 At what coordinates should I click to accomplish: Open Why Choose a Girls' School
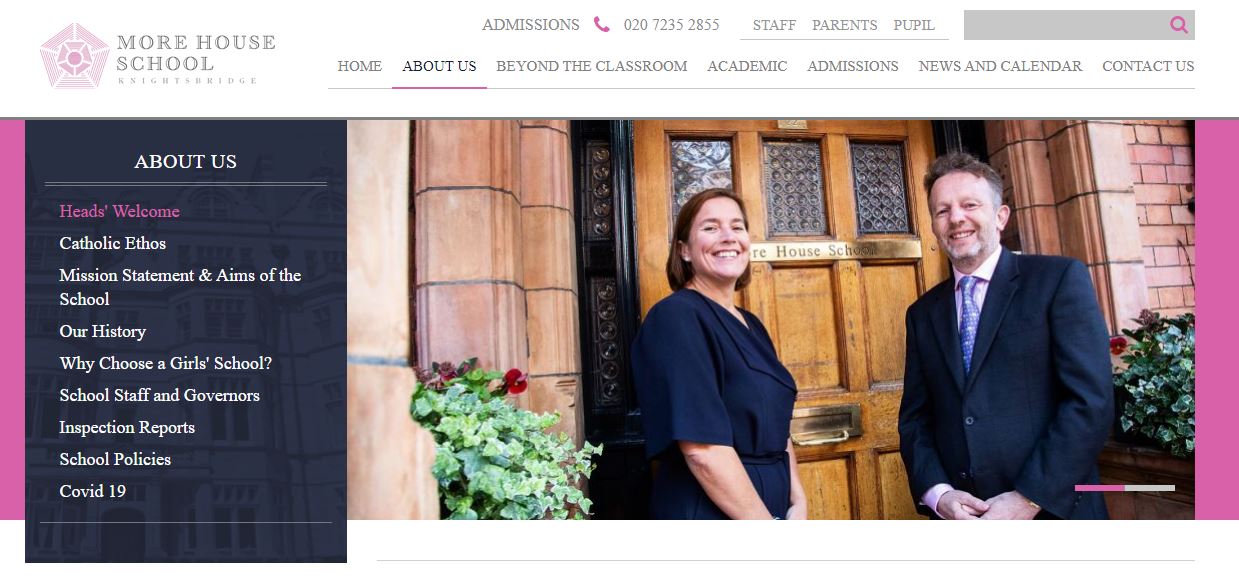click(166, 363)
